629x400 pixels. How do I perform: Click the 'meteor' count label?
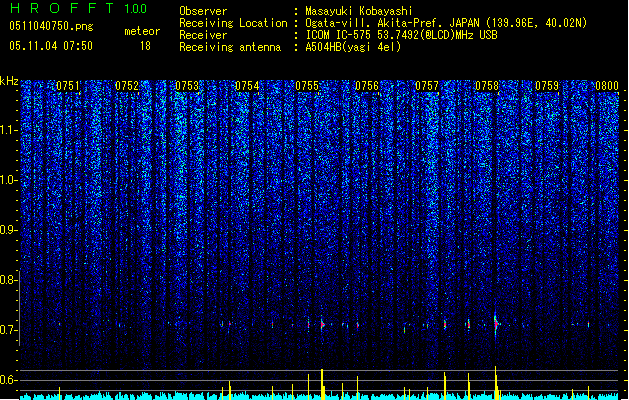tap(142, 31)
